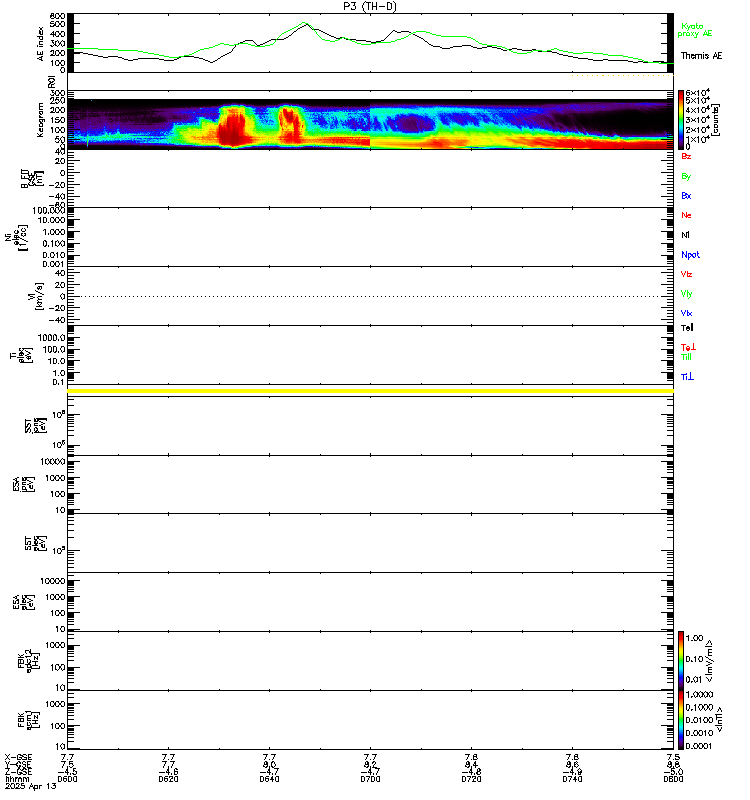
Task: Click the keogram counts color bar
Action: 681,119
